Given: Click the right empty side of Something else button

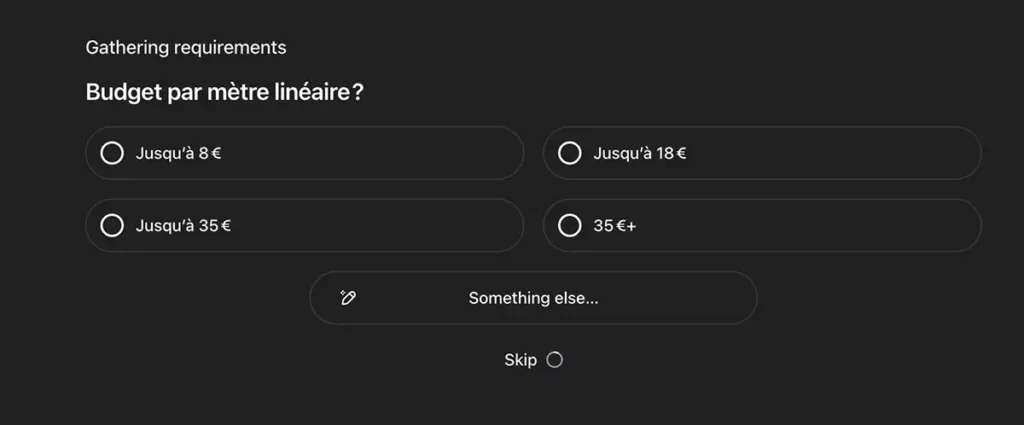Looking at the screenshot, I should pyautogui.click(x=690, y=297).
